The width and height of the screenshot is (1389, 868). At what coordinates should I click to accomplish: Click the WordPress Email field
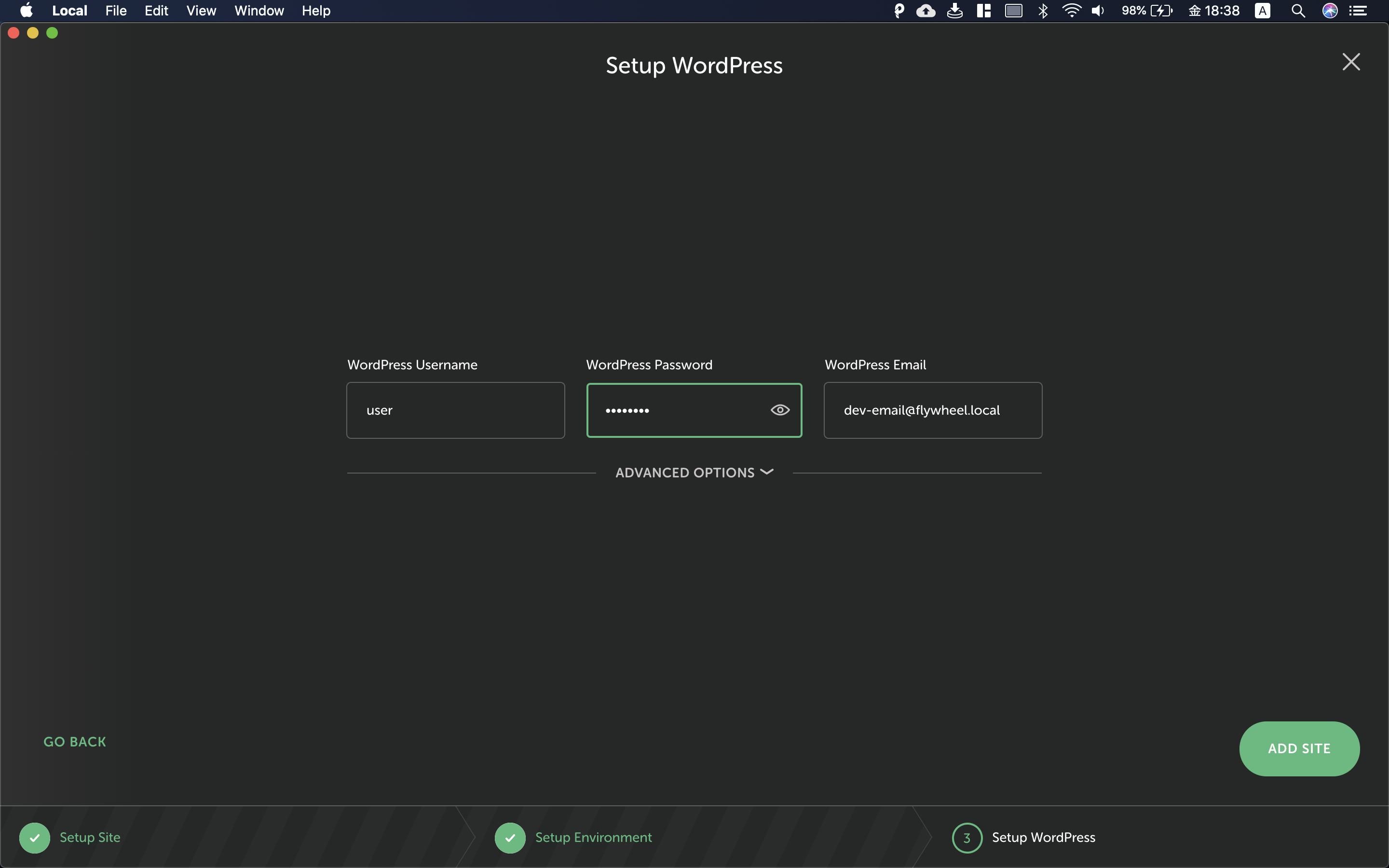(933, 410)
